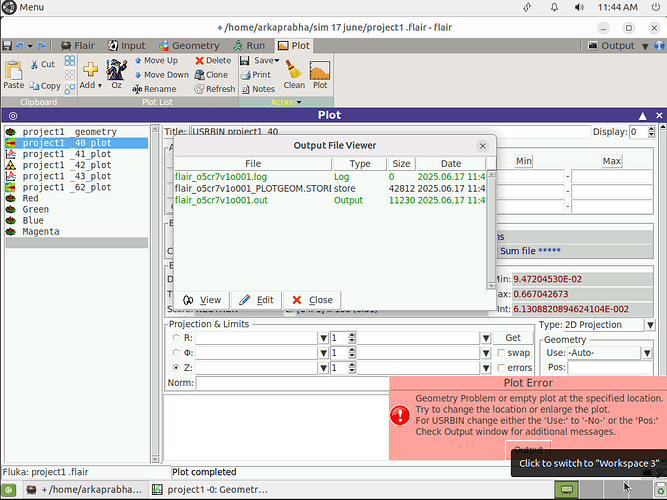The width and height of the screenshot is (667, 500).
Task: Click the Plot action icon
Action: 320,70
